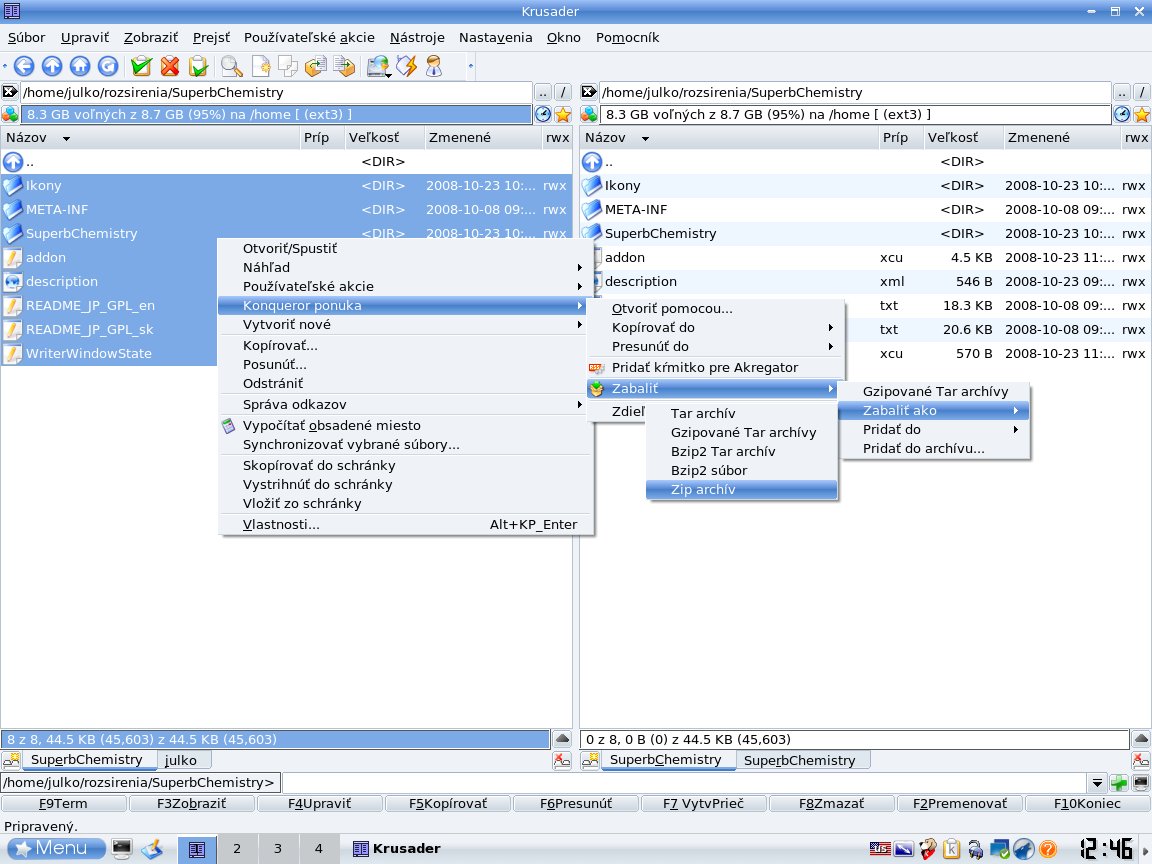Click the user figure root-mode icon
Image resolution: width=1152 pixels, height=864 pixels.
[x=434, y=66]
